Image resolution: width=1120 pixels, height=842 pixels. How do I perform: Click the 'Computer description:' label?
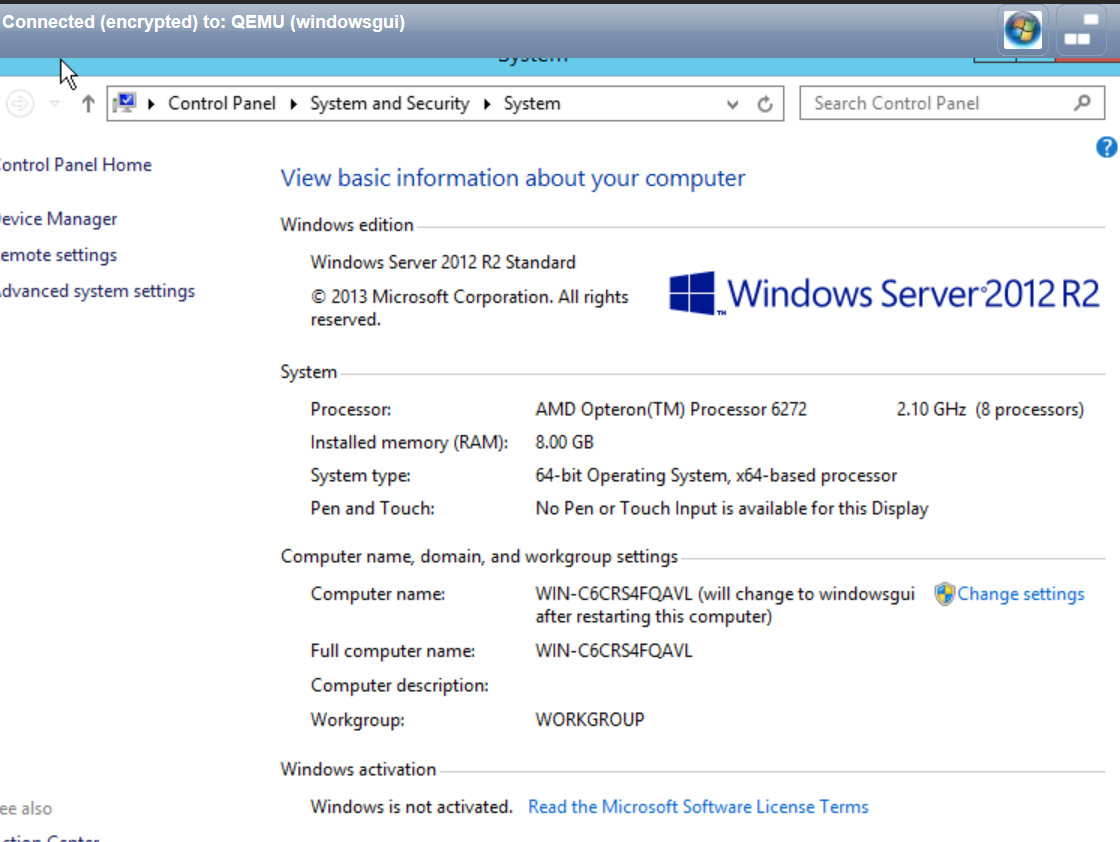pos(399,686)
